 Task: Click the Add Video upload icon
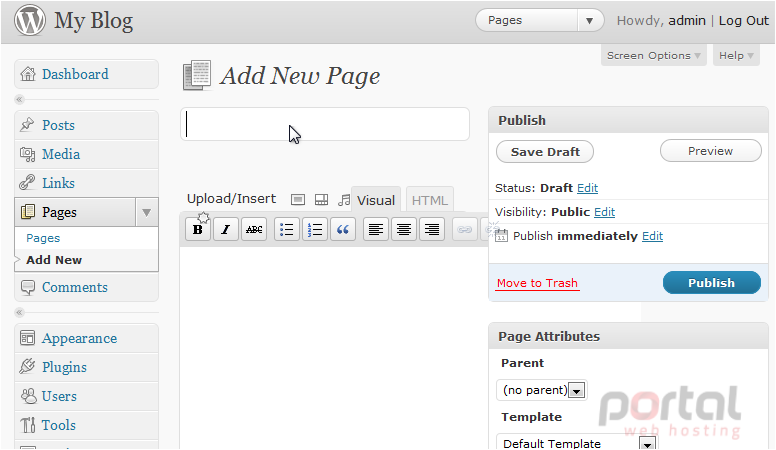click(322, 200)
